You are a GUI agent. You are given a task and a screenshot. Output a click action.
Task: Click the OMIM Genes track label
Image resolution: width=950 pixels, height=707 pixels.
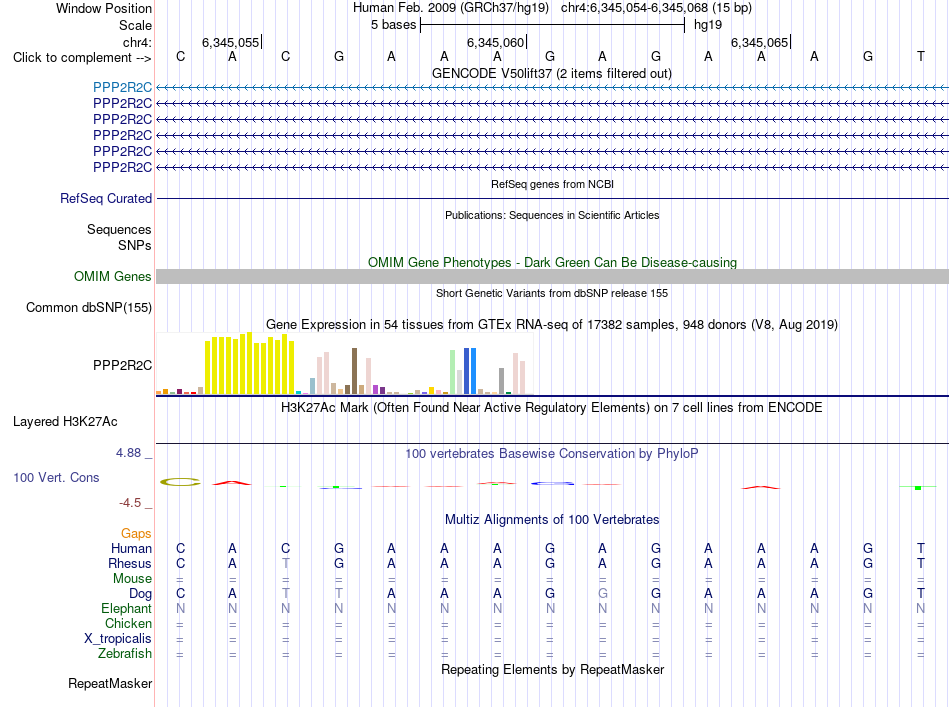coord(113,276)
